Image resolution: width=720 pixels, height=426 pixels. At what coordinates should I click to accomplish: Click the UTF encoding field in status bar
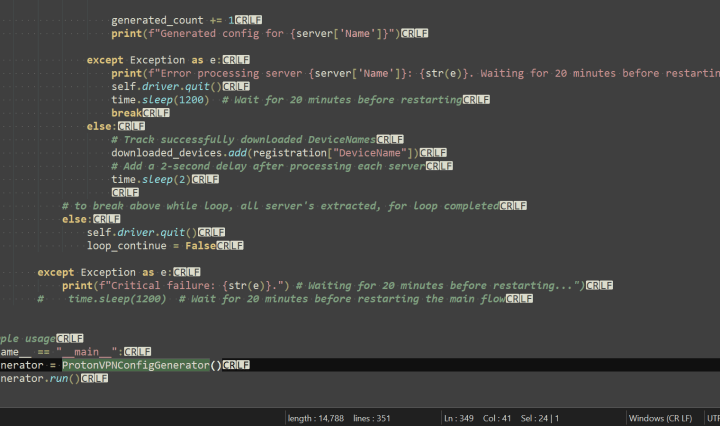[712, 417]
